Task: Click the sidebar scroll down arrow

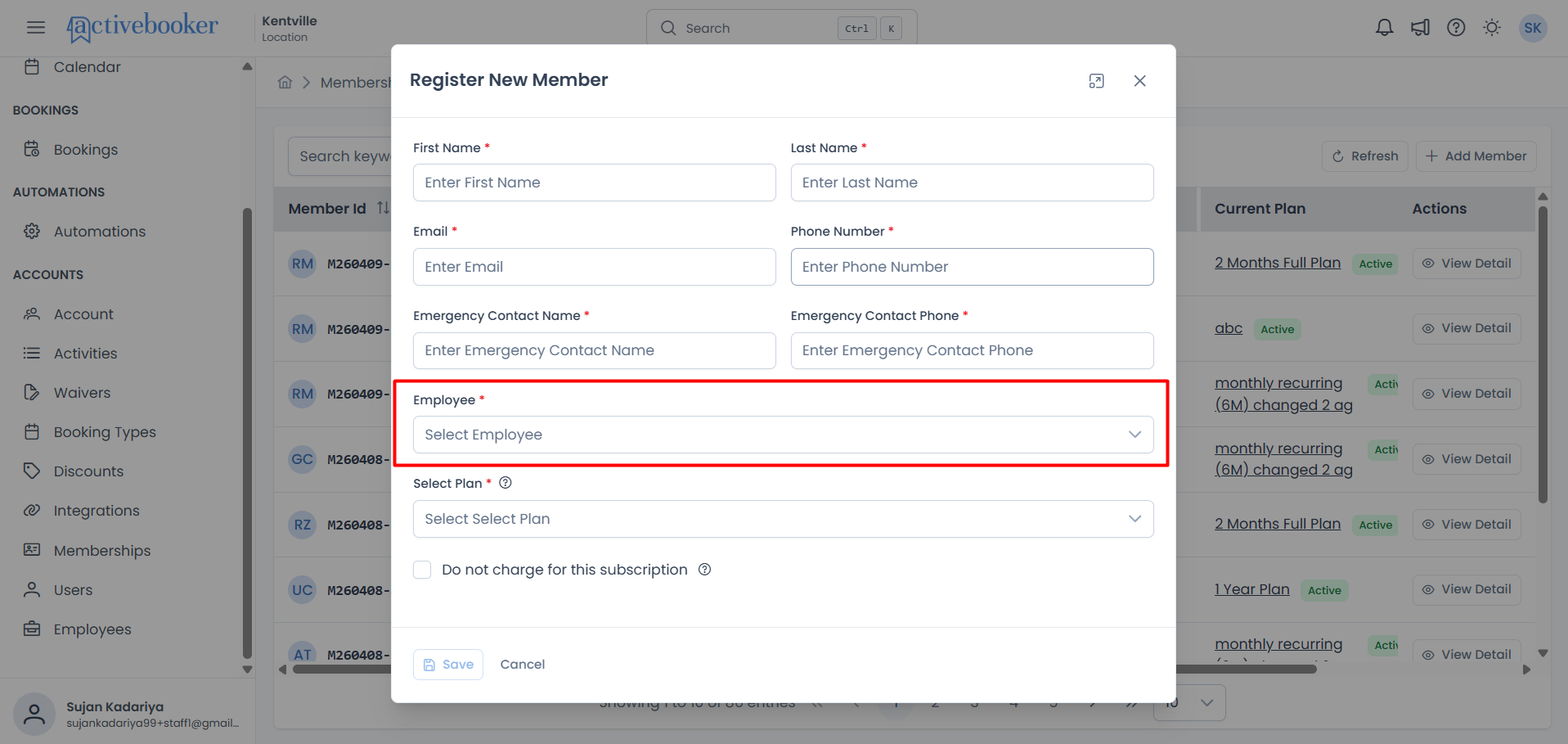Action: click(x=247, y=670)
